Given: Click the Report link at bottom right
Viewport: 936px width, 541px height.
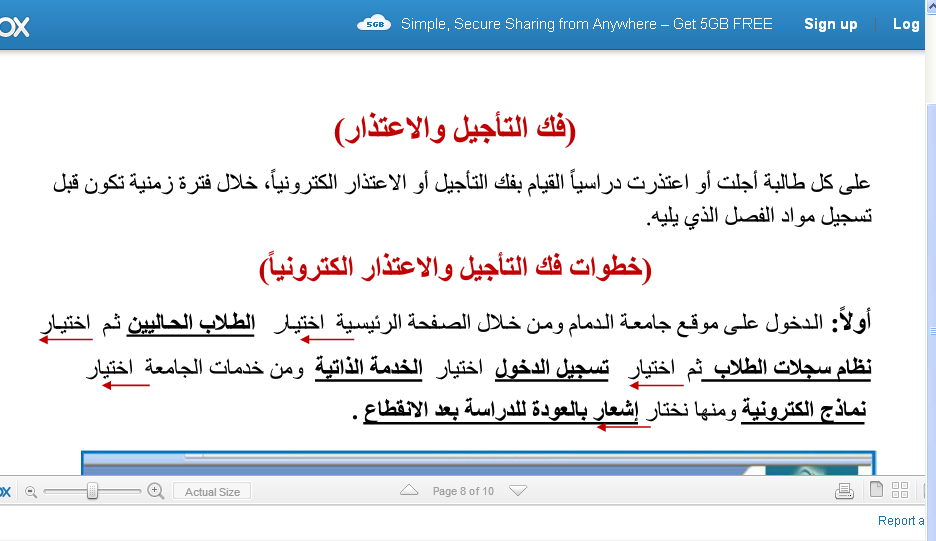Looking at the screenshot, I should [x=901, y=521].
